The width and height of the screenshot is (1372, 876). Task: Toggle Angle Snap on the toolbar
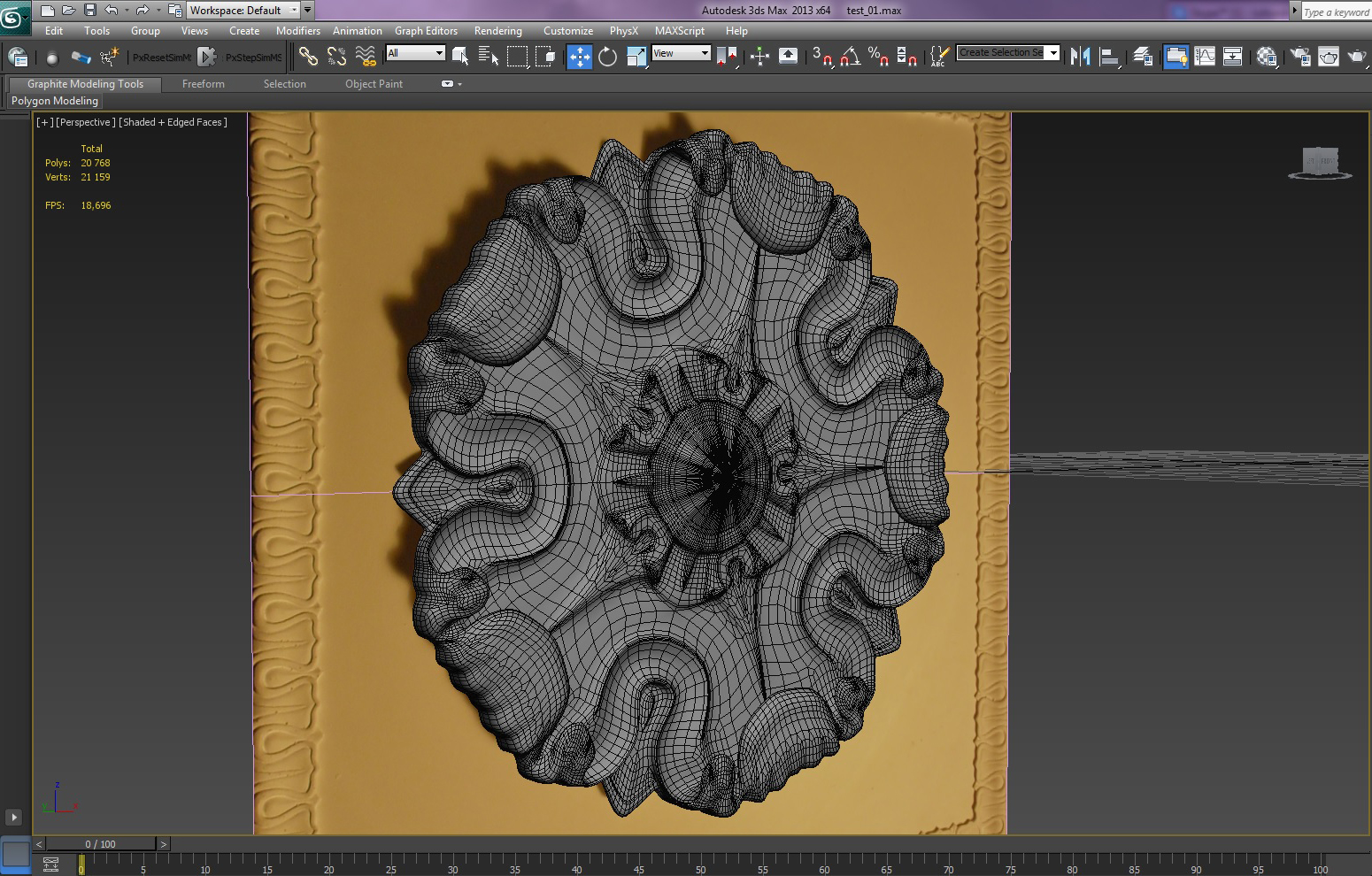(850, 57)
